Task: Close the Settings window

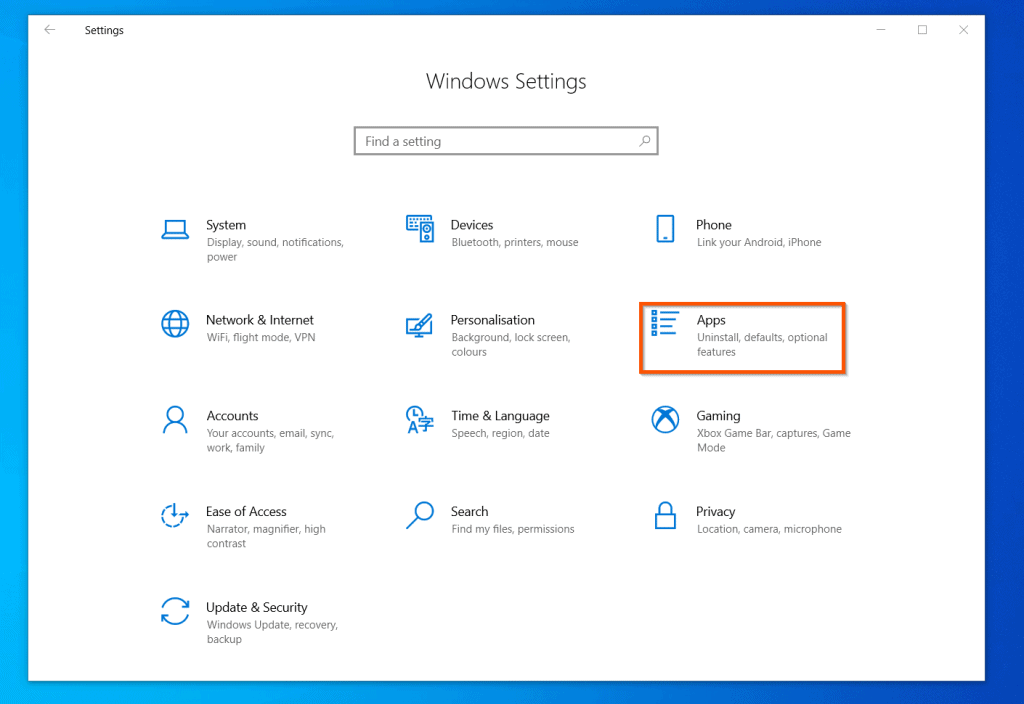Action: (963, 29)
